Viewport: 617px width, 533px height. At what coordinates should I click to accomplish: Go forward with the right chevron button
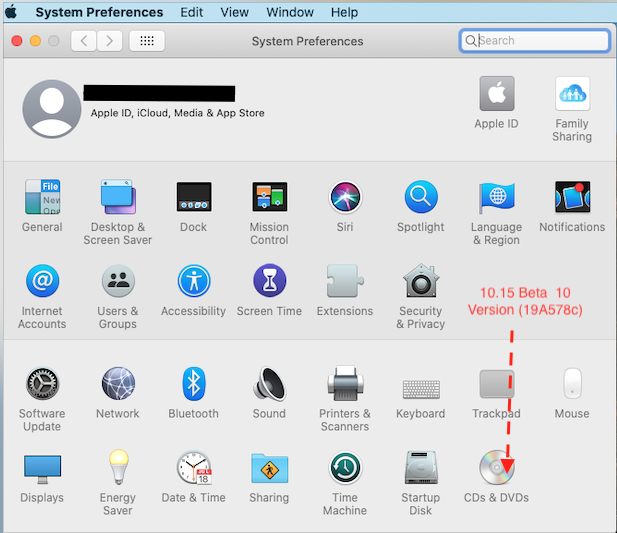[109, 41]
